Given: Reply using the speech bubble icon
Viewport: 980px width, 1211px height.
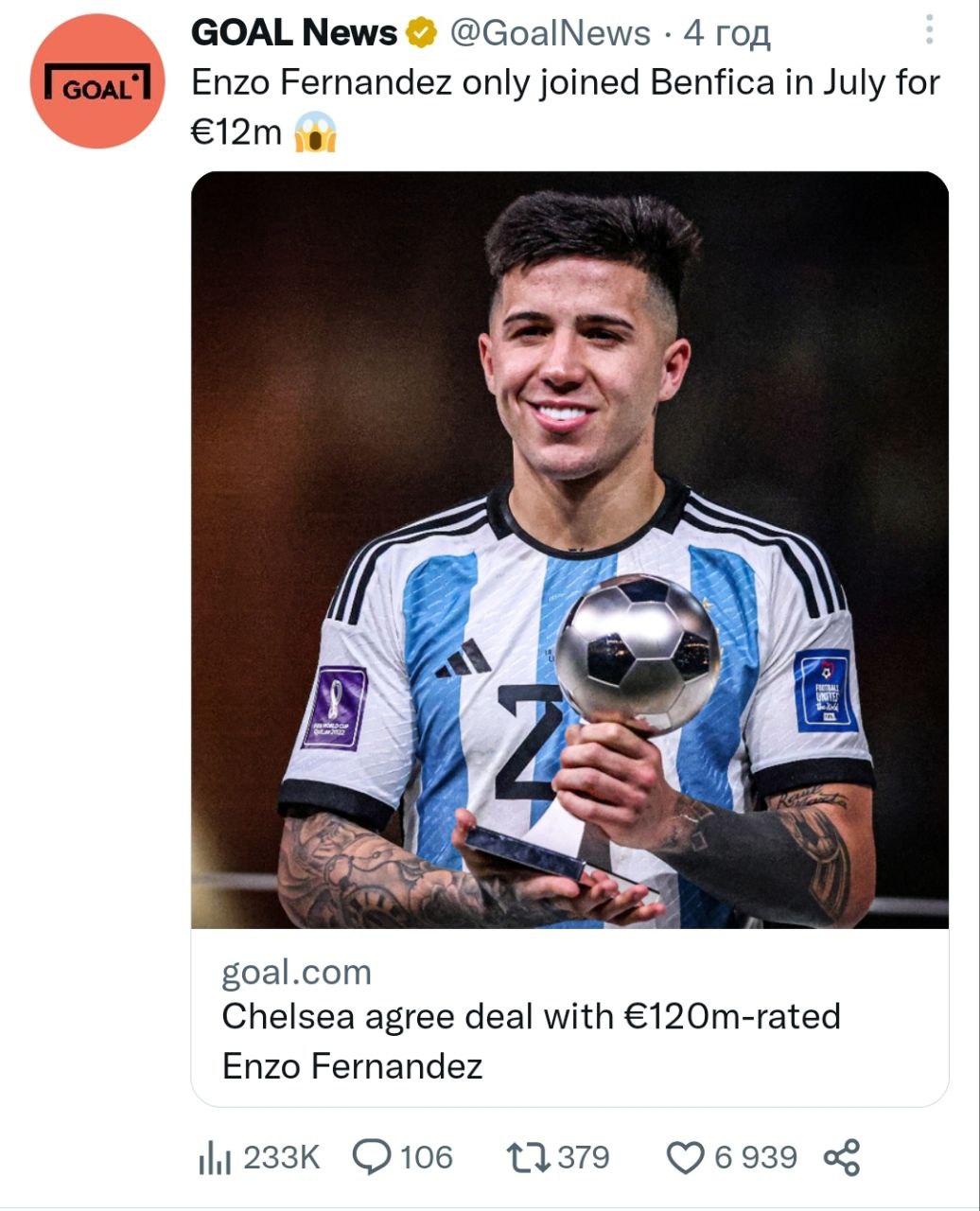Looking at the screenshot, I should click(x=372, y=1157).
